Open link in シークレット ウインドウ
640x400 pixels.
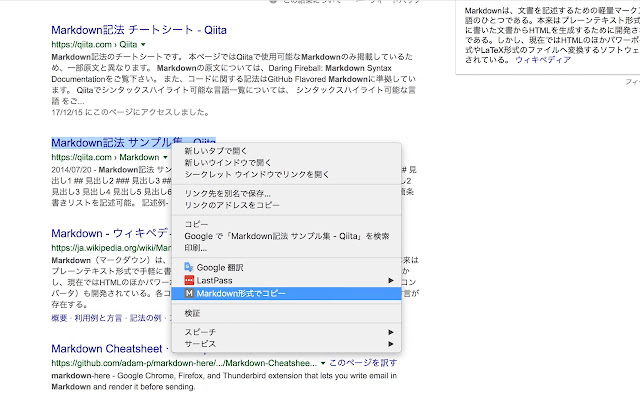tap(286, 174)
